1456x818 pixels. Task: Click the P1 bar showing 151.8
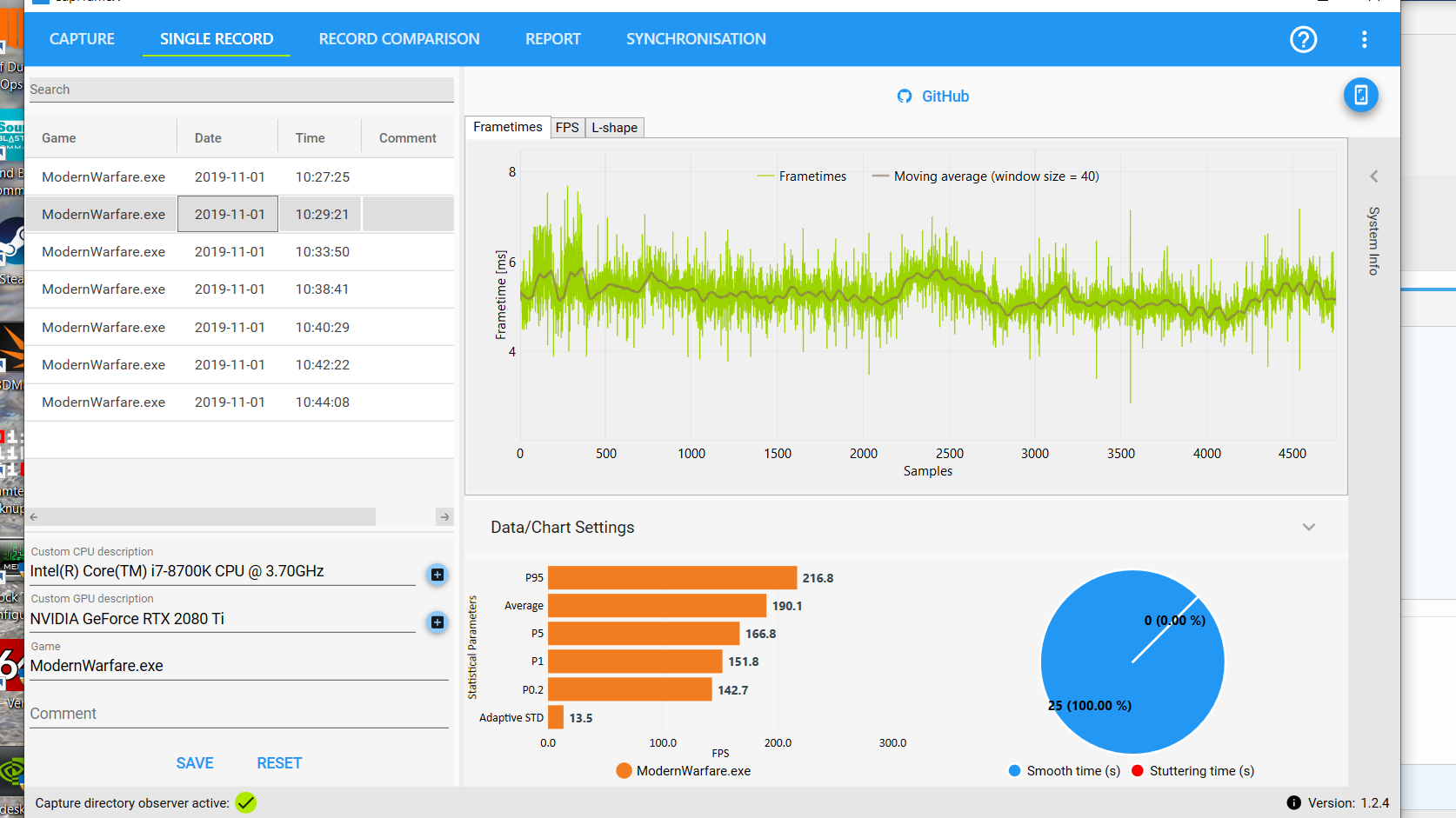pyautogui.click(x=635, y=662)
